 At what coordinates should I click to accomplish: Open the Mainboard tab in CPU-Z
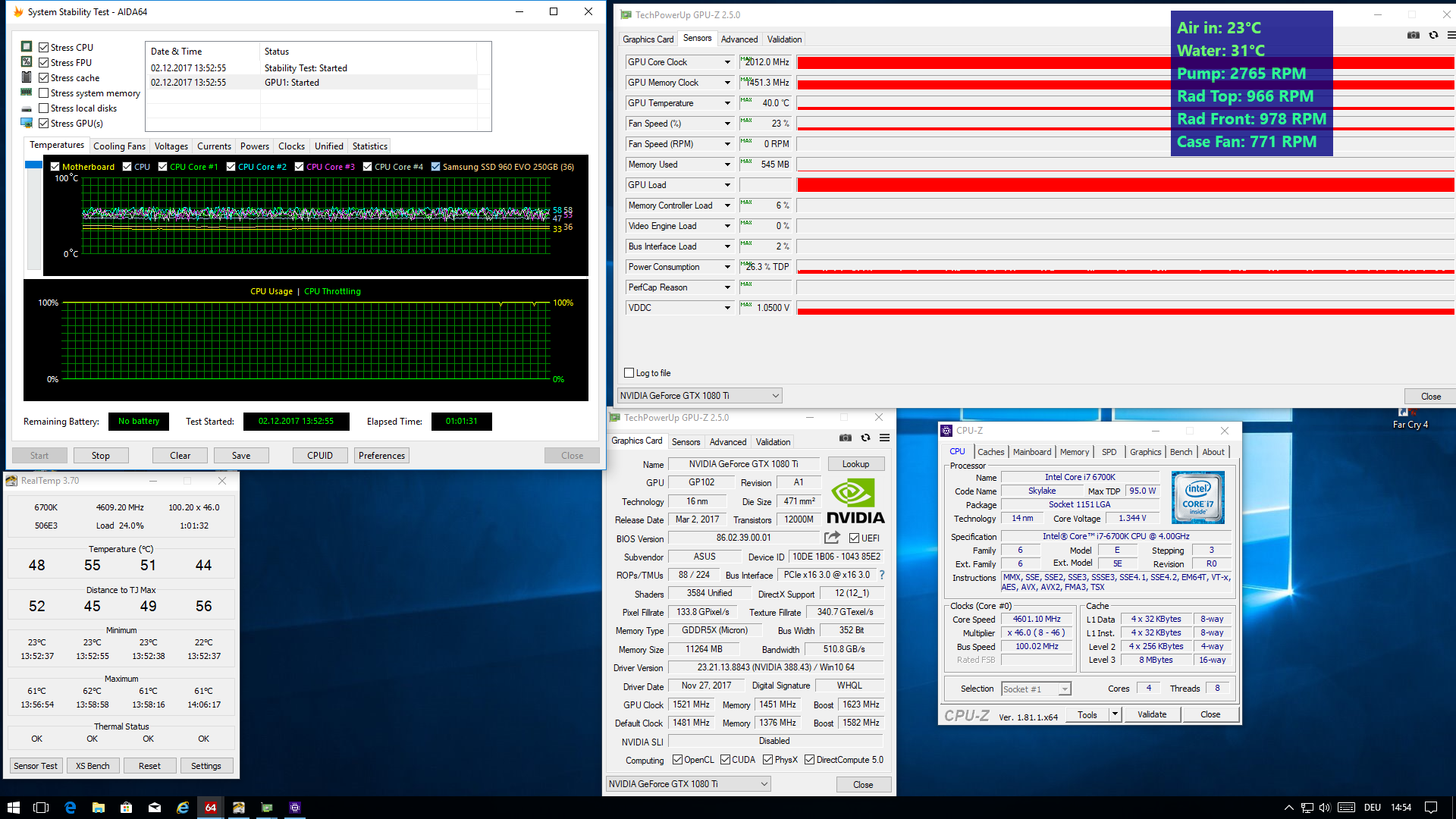[x=1032, y=452]
